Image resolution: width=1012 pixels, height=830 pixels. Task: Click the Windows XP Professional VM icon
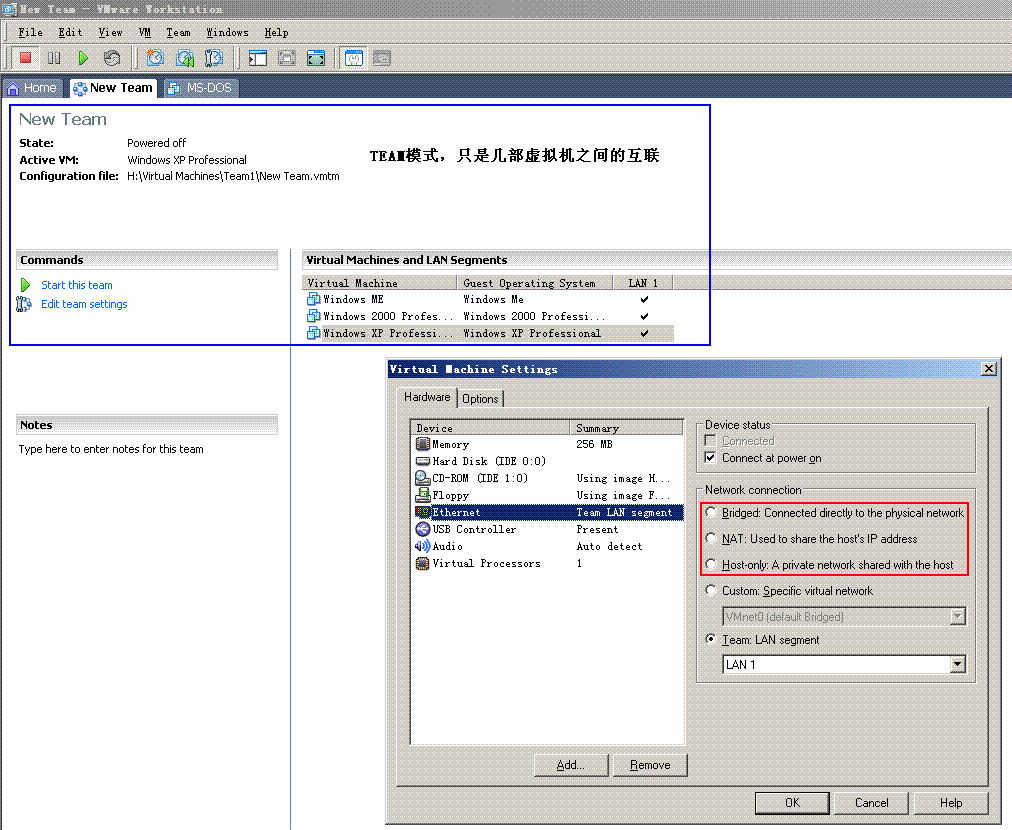[314, 333]
